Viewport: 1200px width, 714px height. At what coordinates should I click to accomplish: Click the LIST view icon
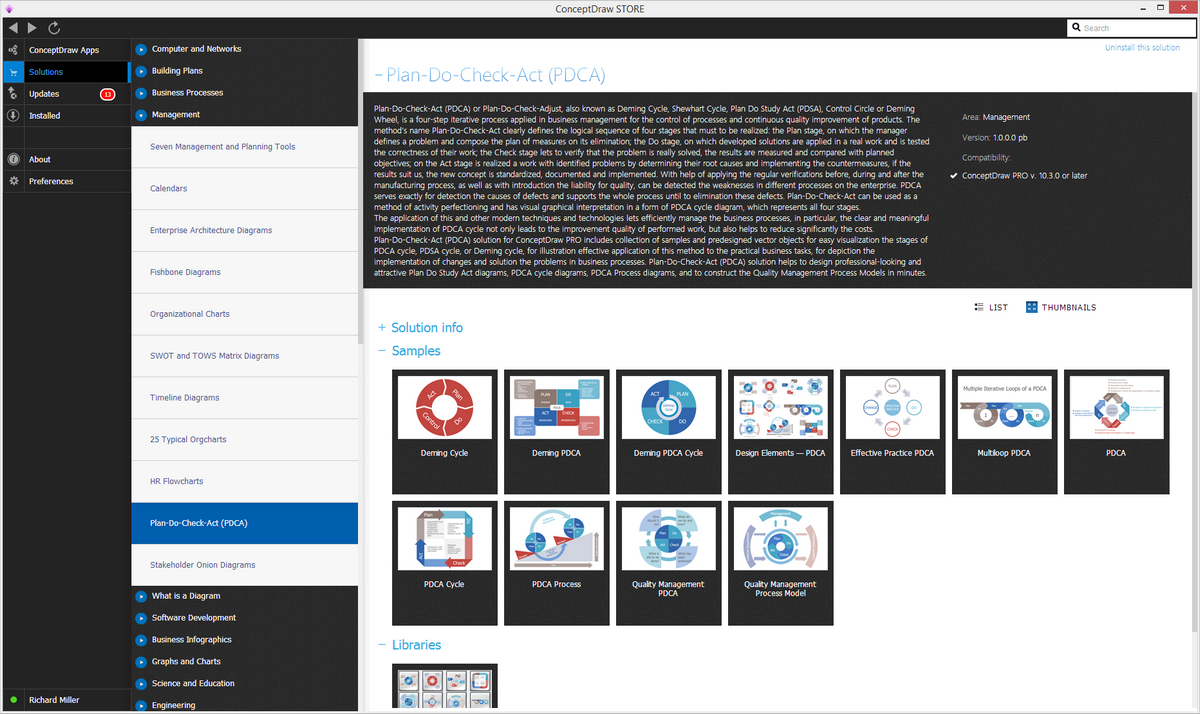[x=979, y=307]
